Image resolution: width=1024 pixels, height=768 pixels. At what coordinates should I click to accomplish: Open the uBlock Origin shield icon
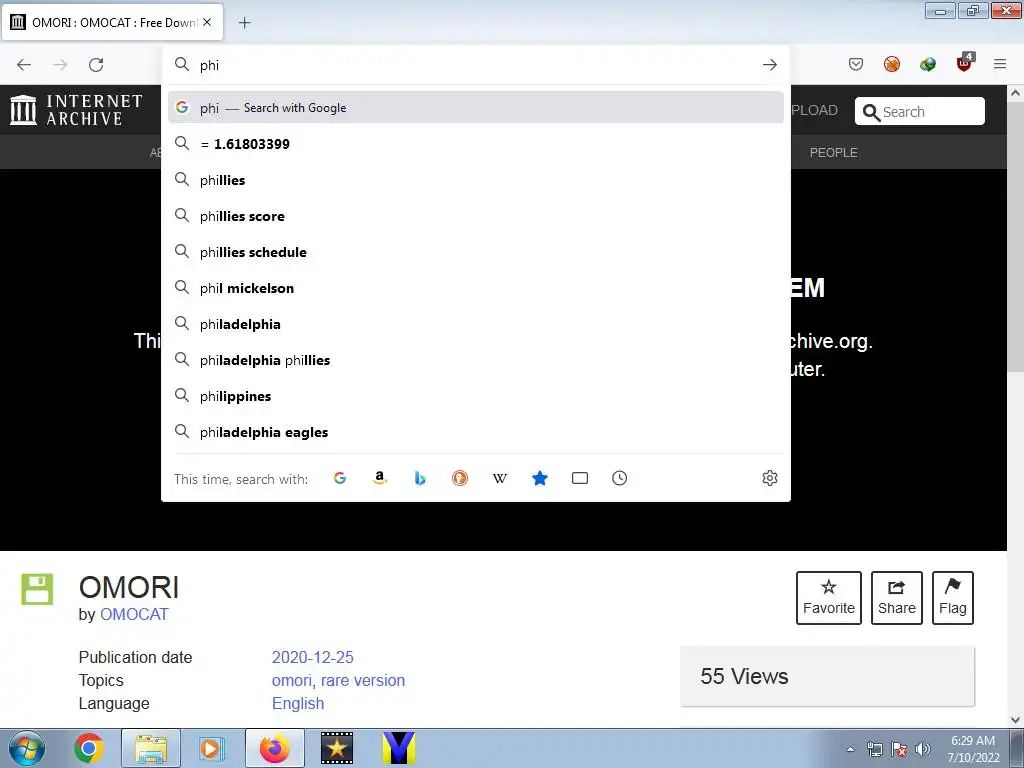pyautogui.click(x=965, y=63)
